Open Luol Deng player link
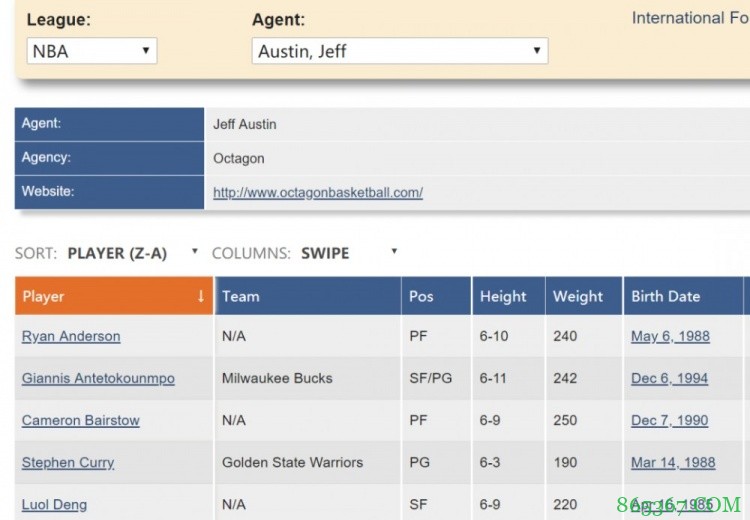Screen dimensions: 750x520 [x=54, y=505]
